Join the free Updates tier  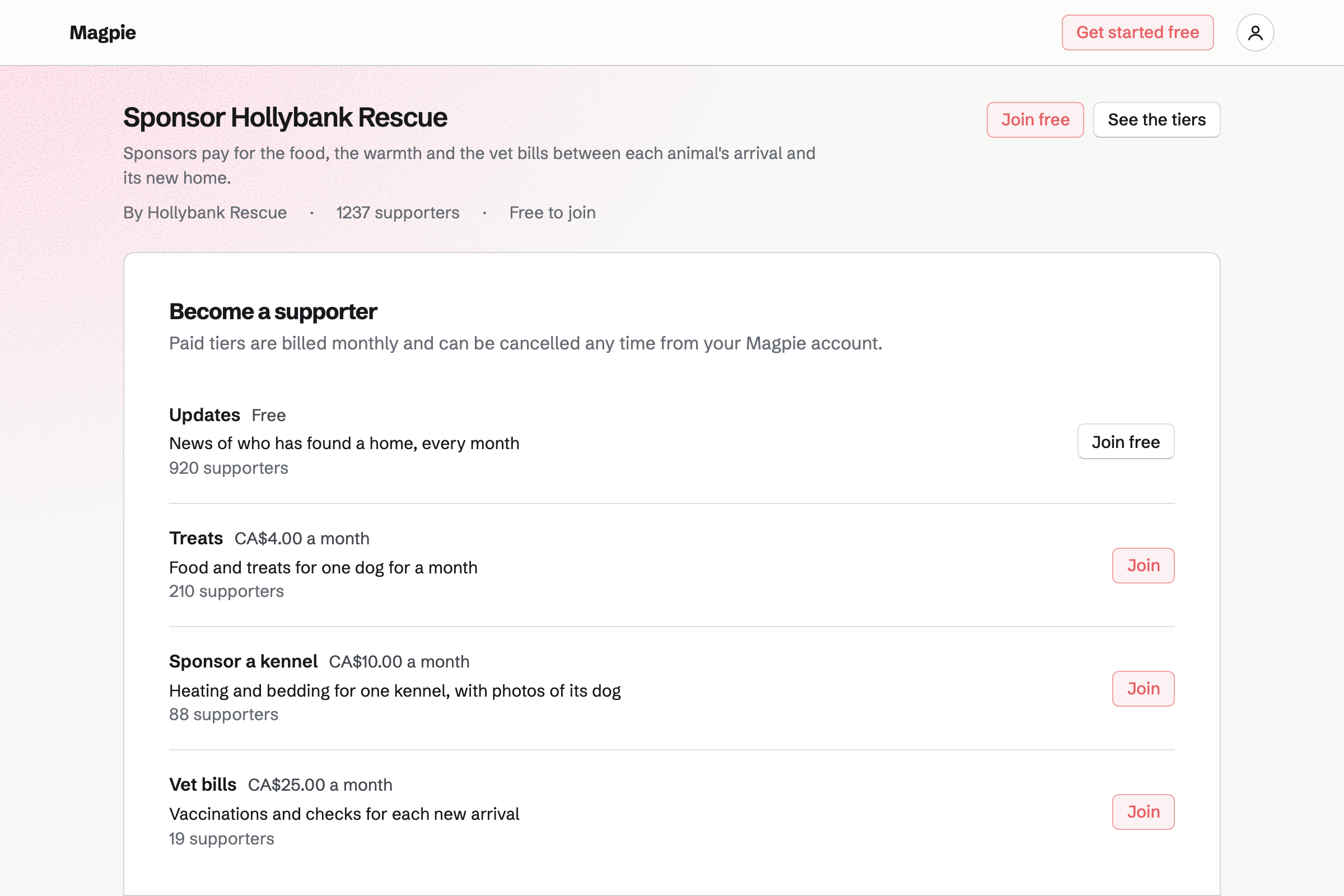[x=1125, y=442]
